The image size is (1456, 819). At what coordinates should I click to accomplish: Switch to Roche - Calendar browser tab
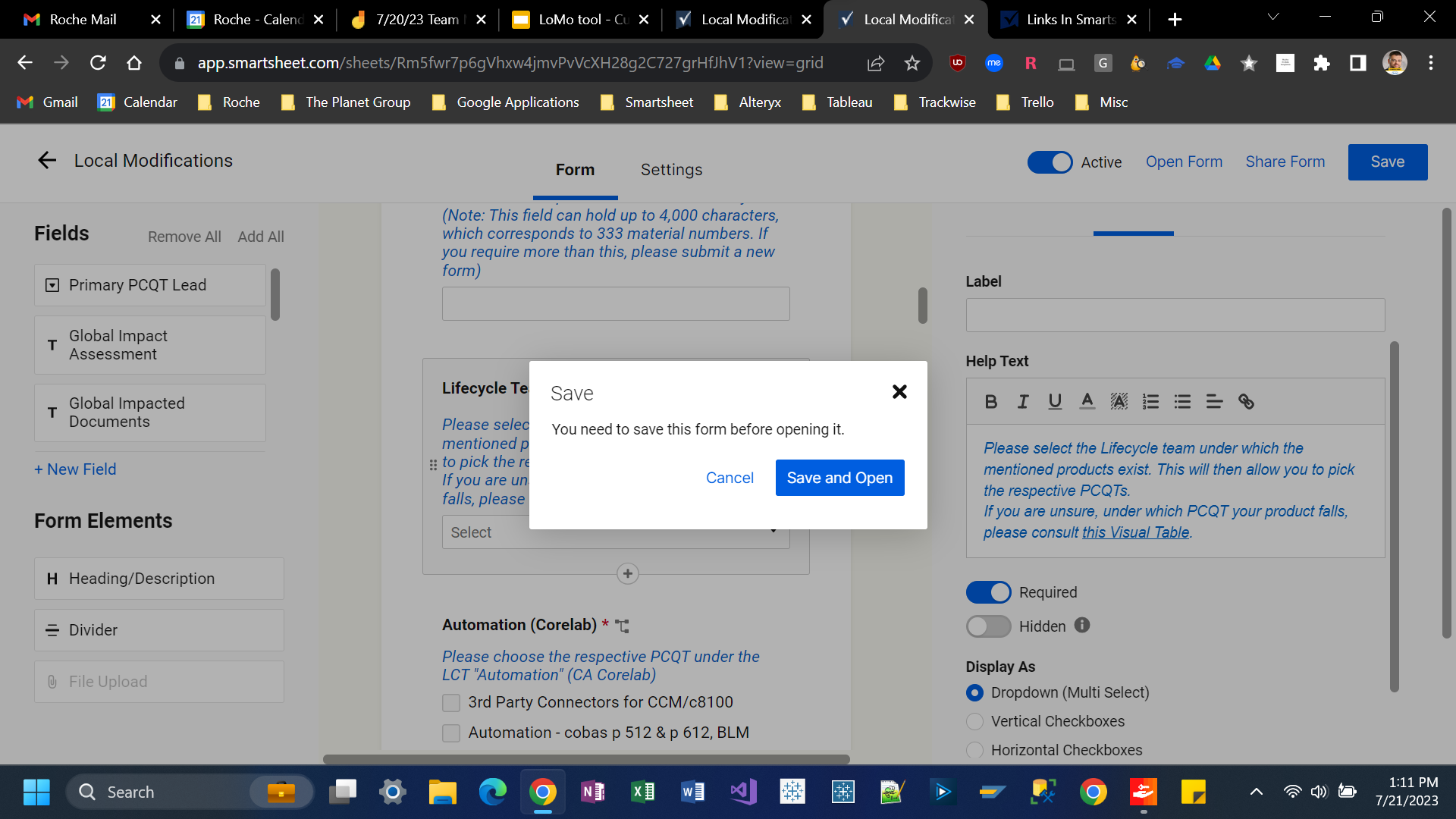pyautogui.click(x=256, y=20)
